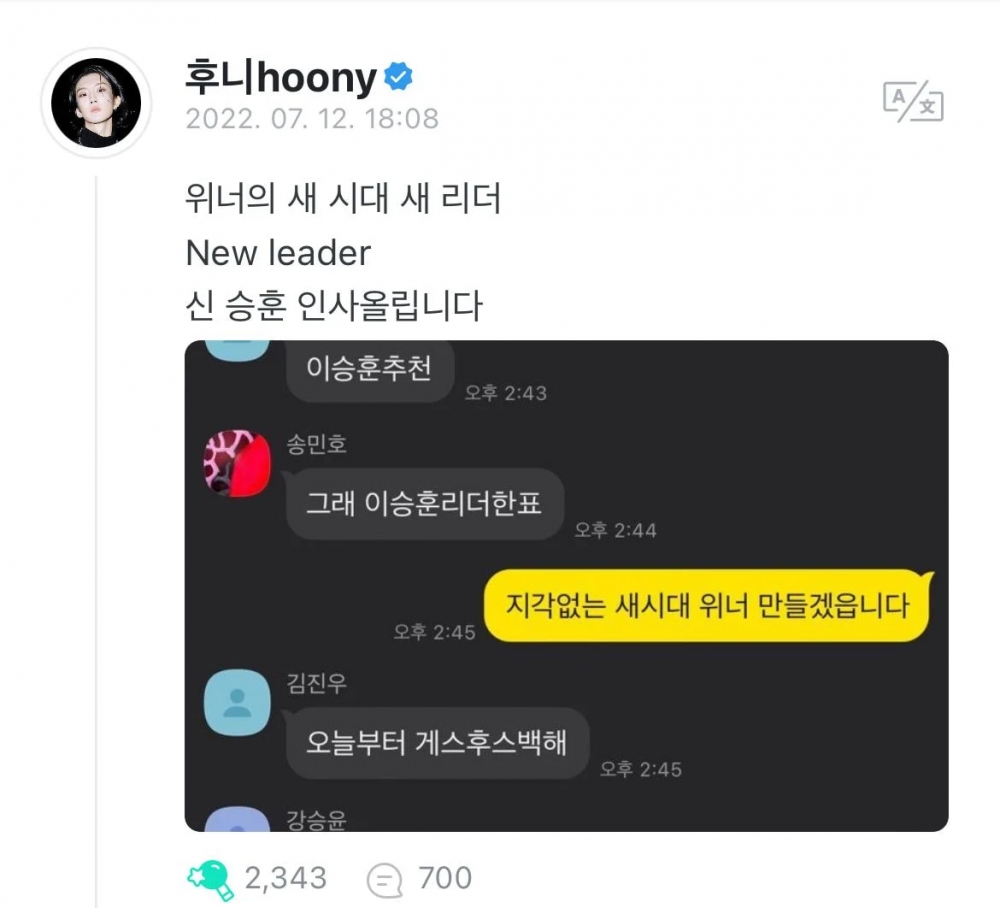Open hoony's profile picture
This screenshot has height=908, width=1000.
[96, 103]
